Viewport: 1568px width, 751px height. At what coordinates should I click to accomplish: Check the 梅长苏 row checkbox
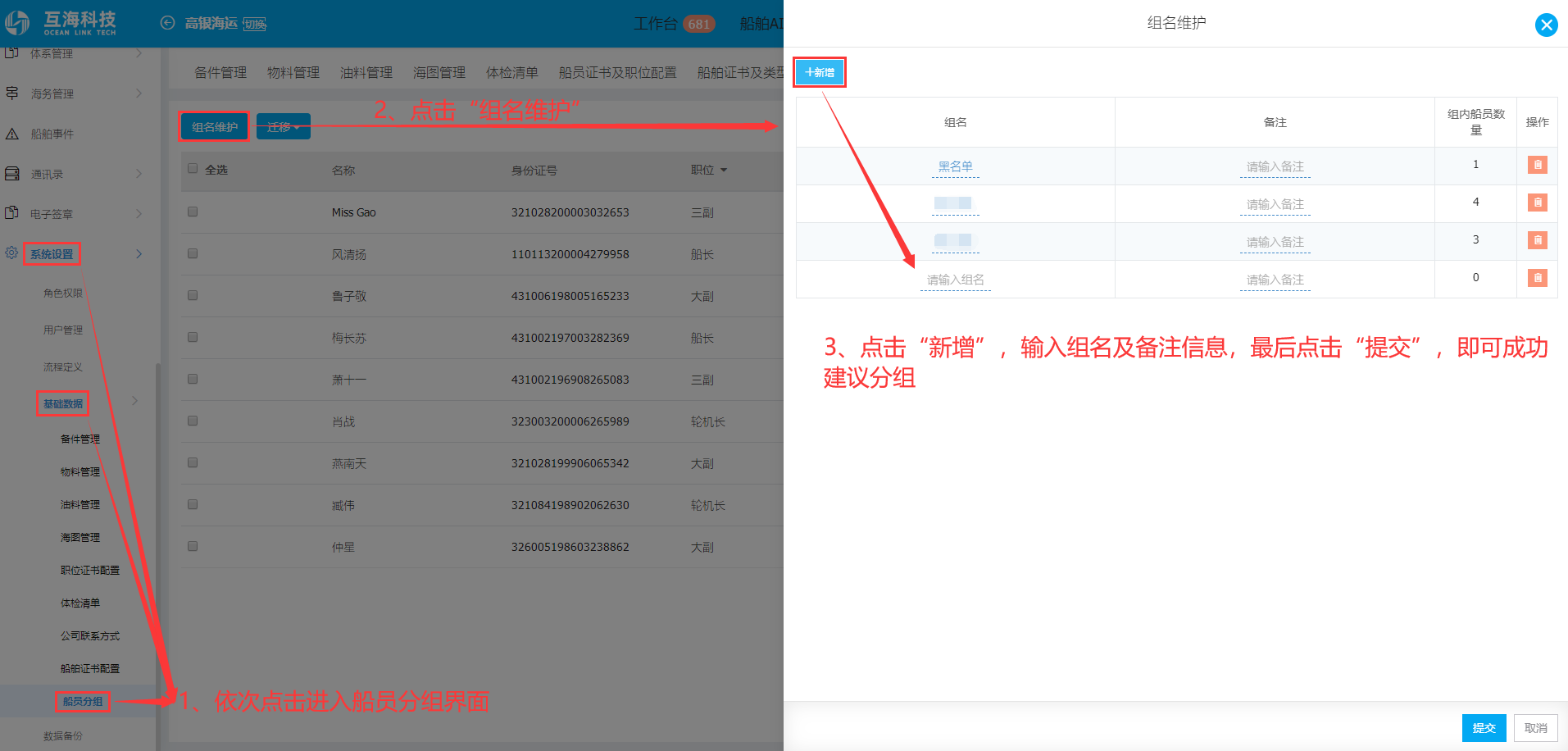point(193,337)
